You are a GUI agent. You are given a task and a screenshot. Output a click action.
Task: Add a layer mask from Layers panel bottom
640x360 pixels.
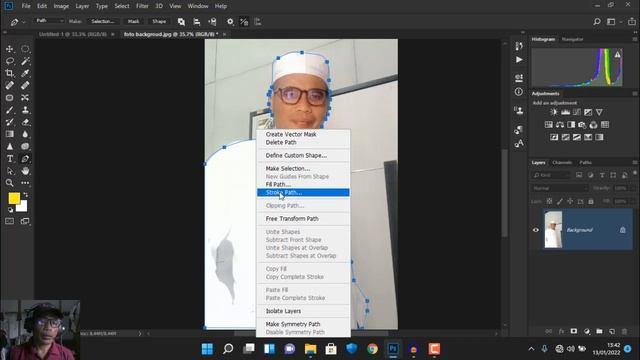[574, 331]
